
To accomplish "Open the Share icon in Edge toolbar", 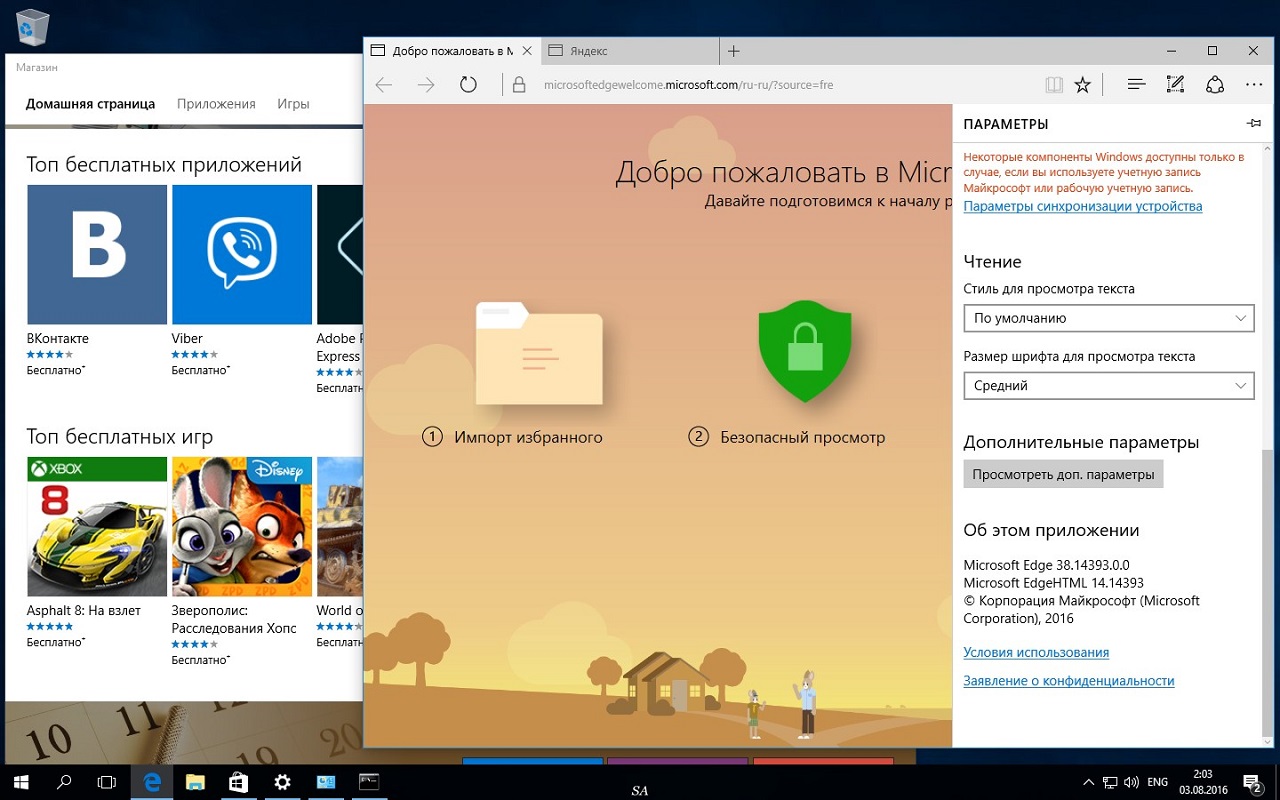I will coord(1215,85).
